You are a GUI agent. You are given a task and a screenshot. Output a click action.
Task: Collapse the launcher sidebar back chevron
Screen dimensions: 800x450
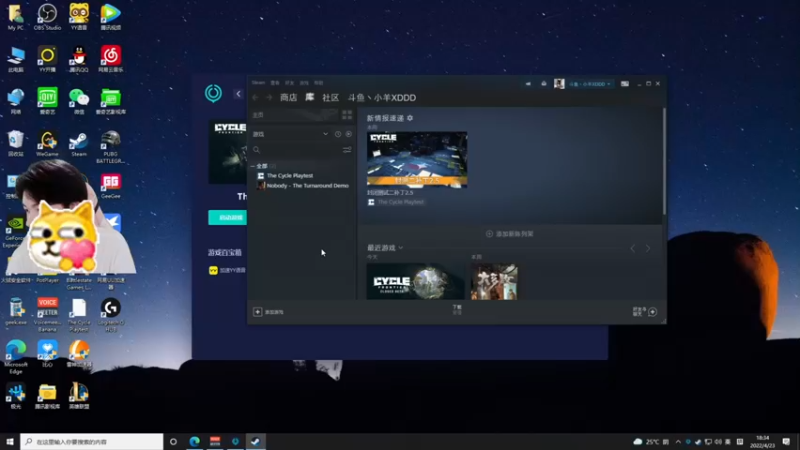point(238,94)
